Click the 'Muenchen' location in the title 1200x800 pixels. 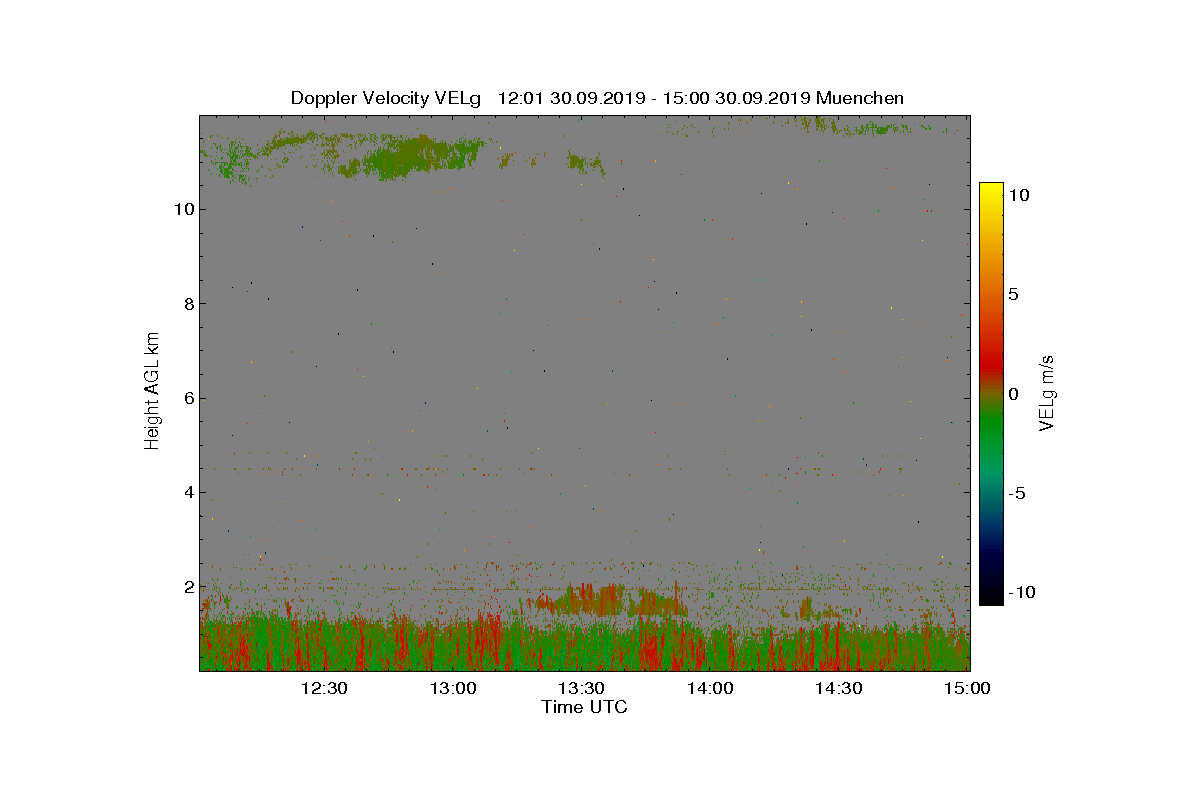click(x=860, y=98)
